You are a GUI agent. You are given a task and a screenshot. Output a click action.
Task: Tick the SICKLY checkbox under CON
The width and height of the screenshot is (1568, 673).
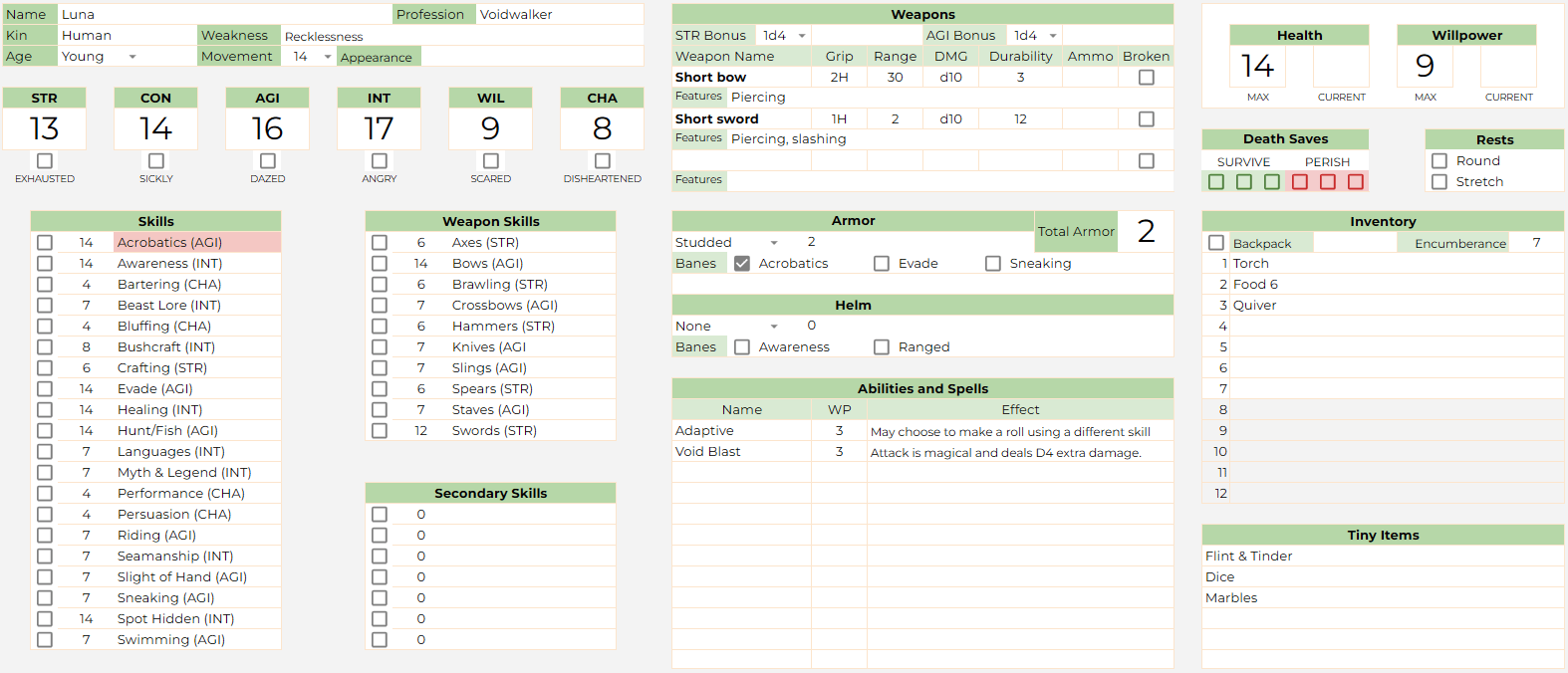tap(156, 160)
